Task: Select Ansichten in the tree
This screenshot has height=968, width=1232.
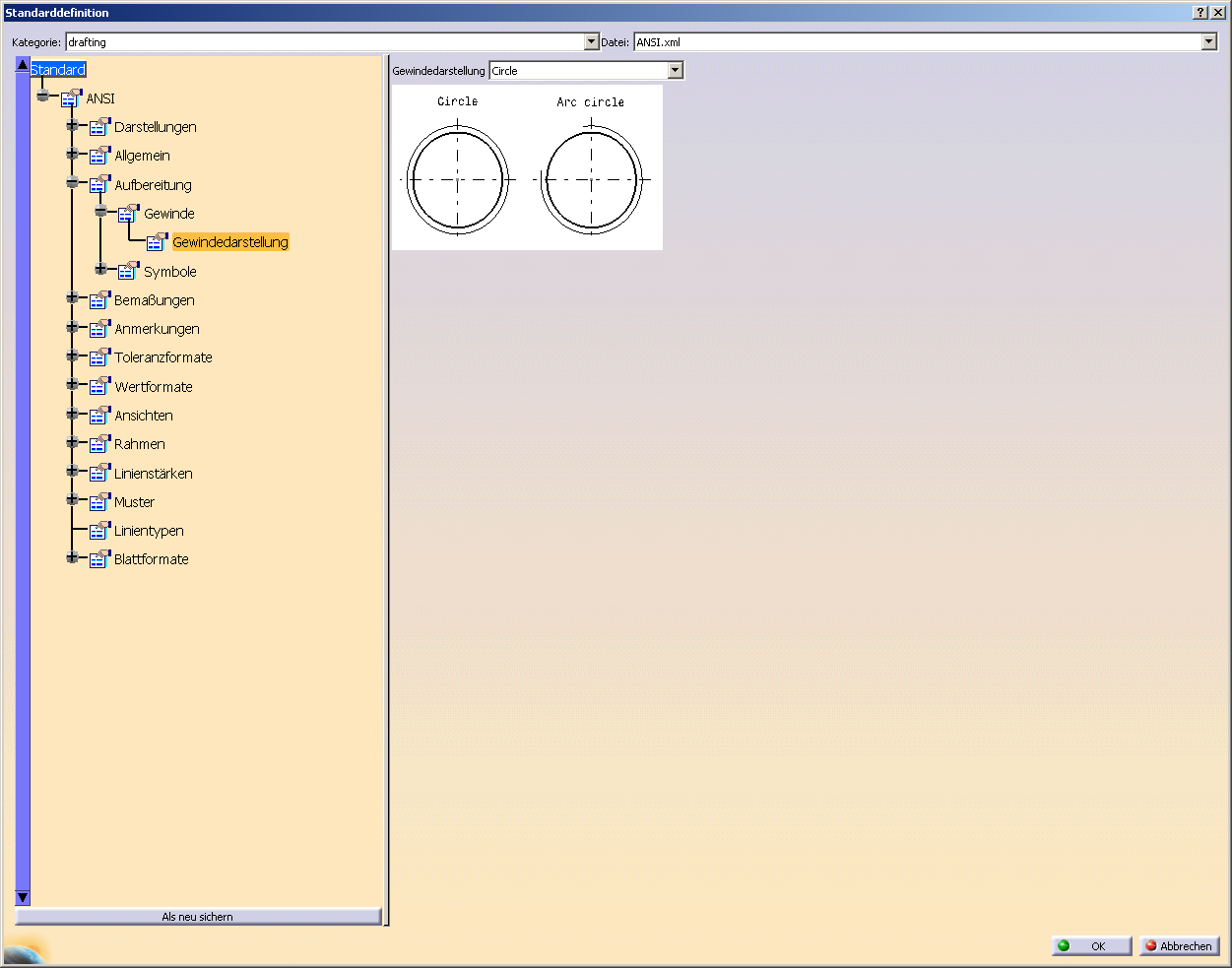Action: click(x=144, y=416)
